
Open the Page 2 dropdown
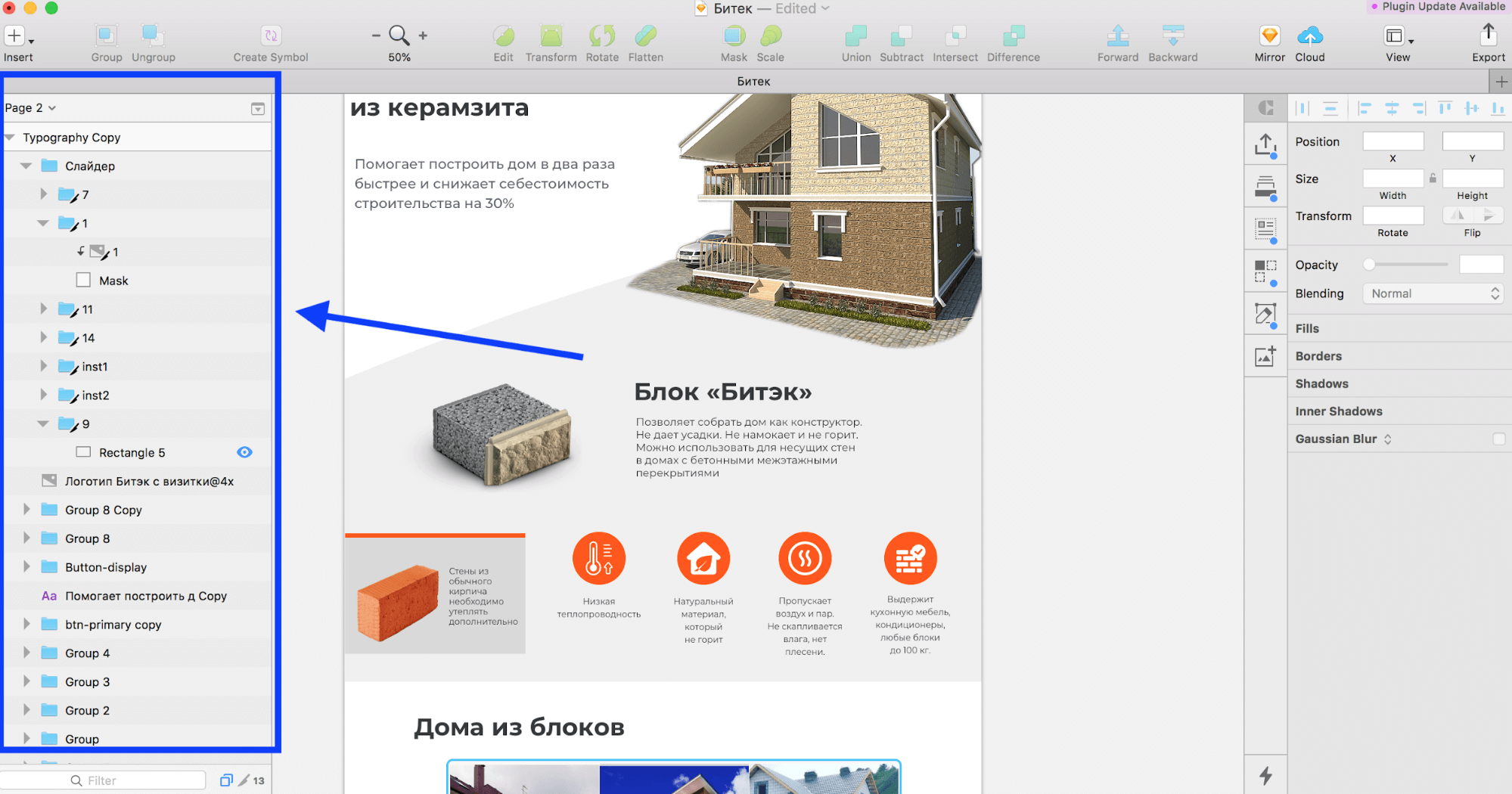pyautogui.click(x=30, y=108)
